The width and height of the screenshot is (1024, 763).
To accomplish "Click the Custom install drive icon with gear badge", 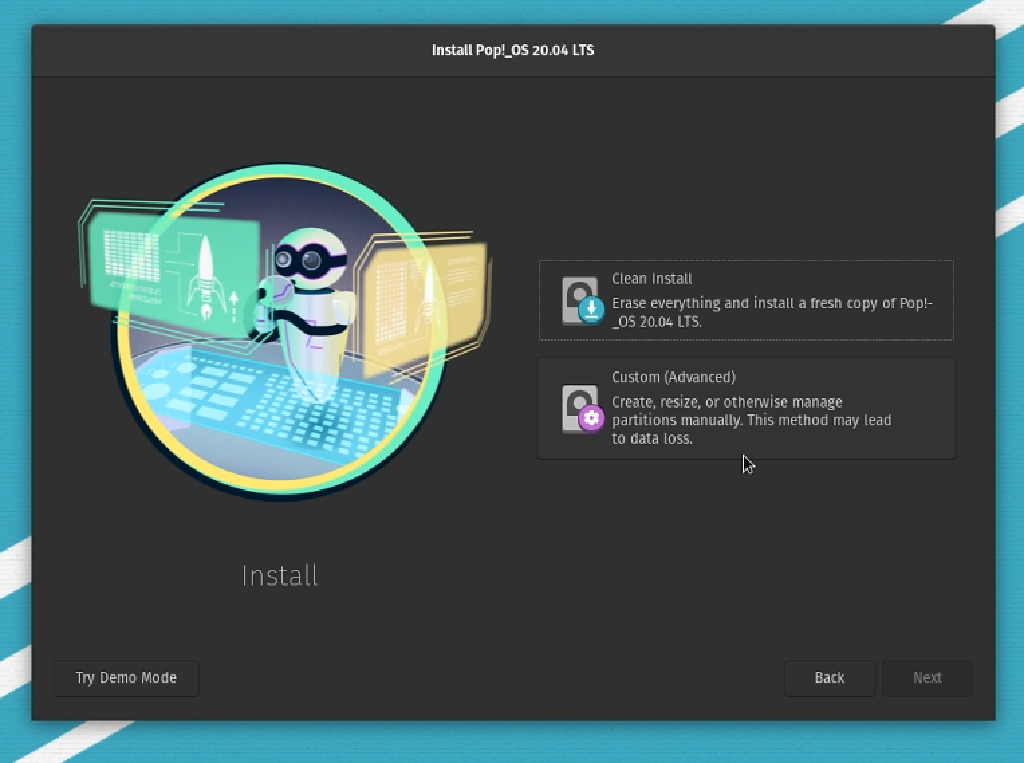I will pyautogui.click(x=580, y=408).
